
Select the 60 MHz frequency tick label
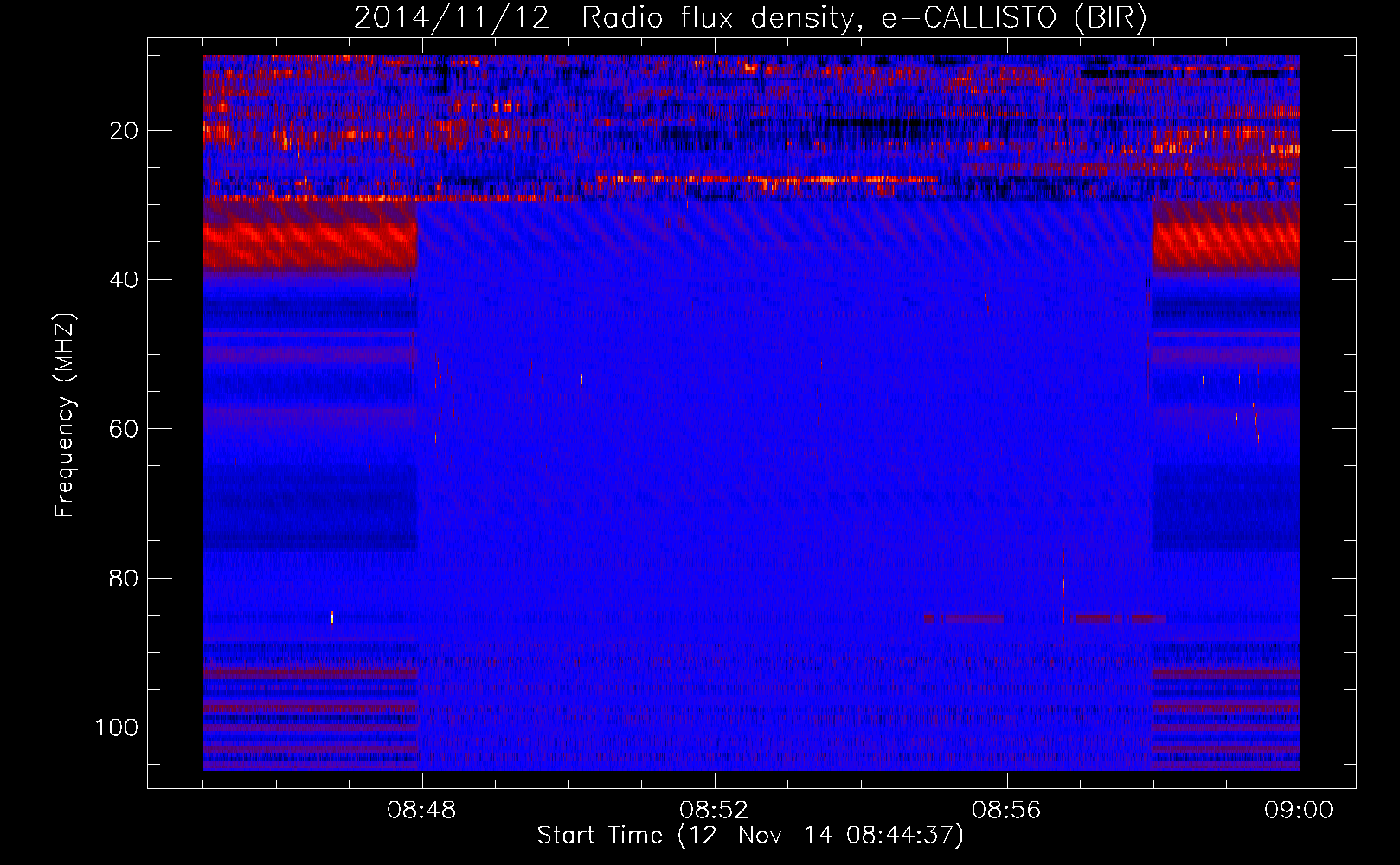click(x=124, y=429)
